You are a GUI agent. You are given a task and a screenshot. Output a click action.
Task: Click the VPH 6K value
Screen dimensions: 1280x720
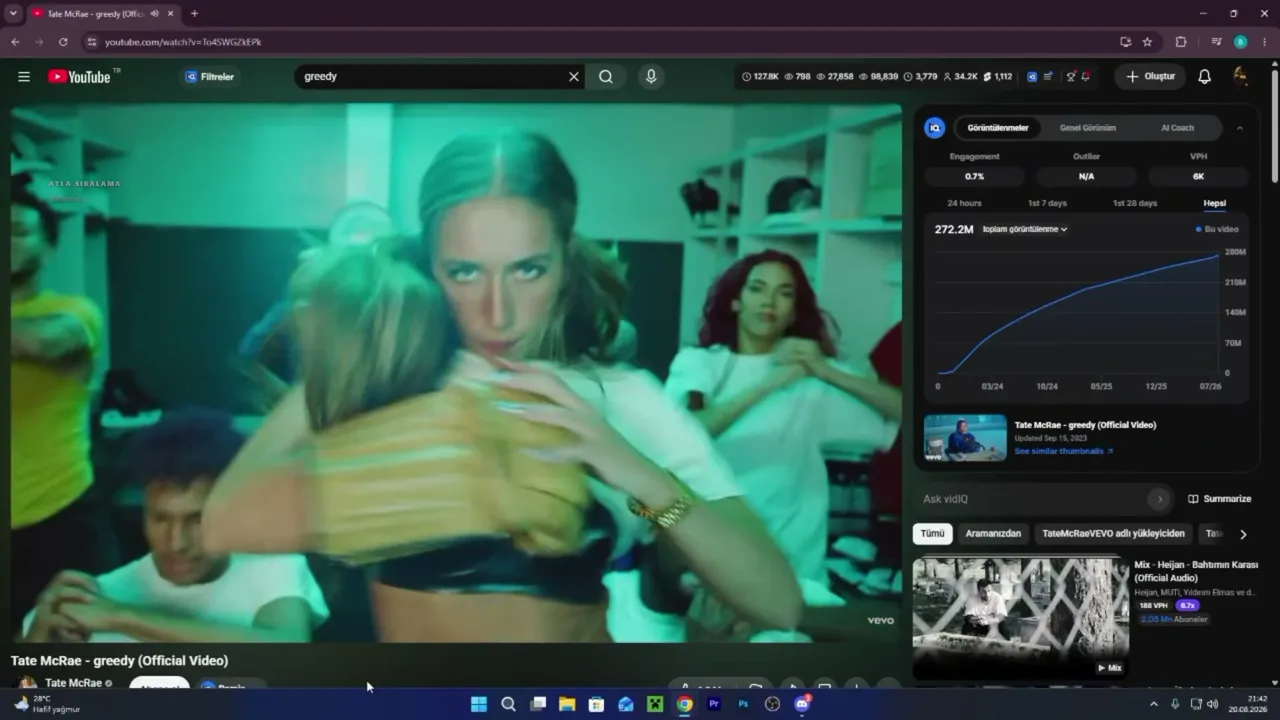1198,176
